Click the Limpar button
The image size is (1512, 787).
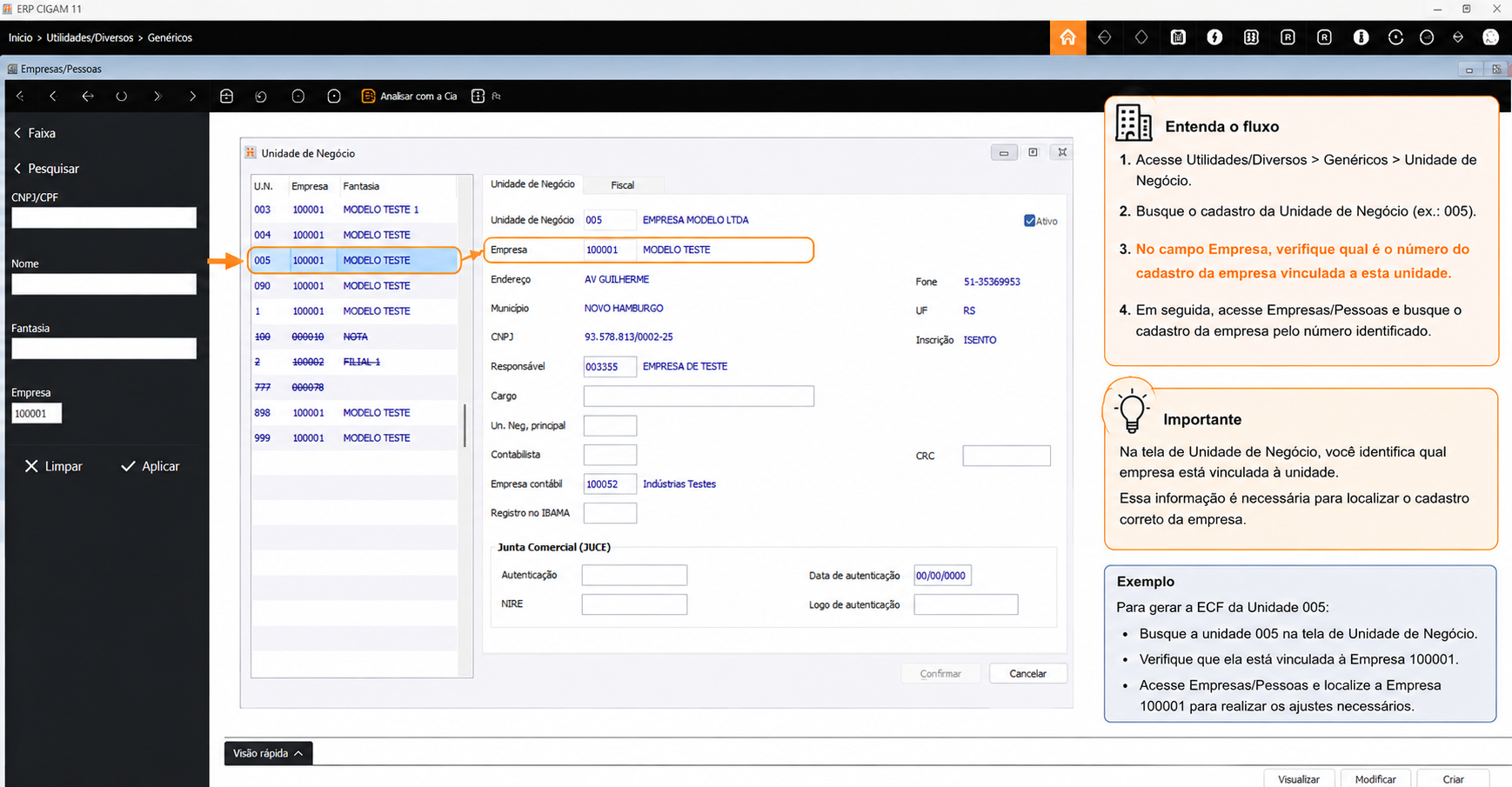tap(54, 466)
